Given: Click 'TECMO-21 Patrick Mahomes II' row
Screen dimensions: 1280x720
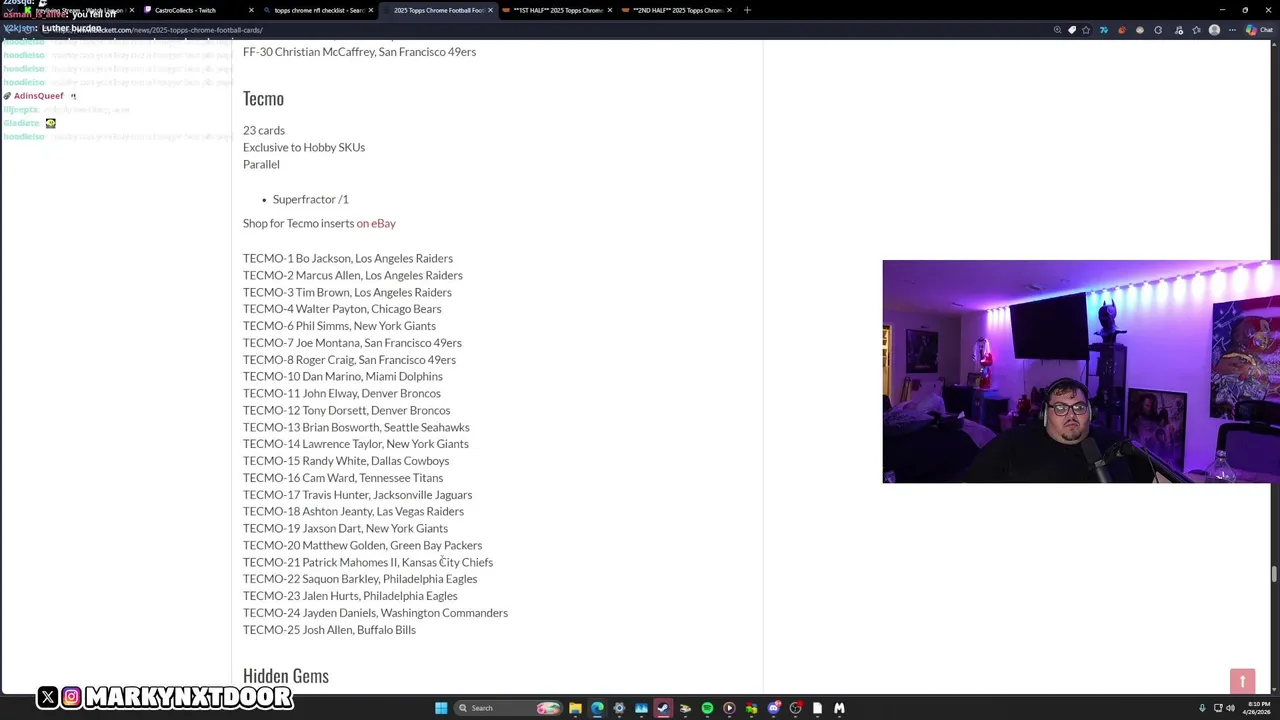Looking at the screenshot, I should pos(368,562).
